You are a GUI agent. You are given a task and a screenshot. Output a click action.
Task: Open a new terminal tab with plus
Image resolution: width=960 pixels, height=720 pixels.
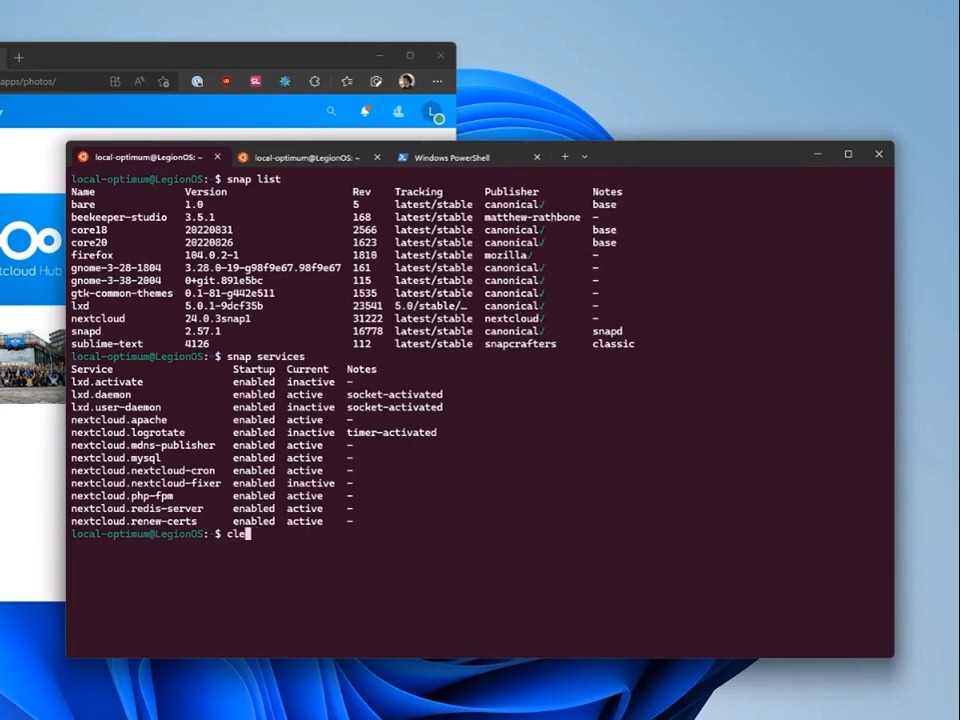(x=565, y=157)
